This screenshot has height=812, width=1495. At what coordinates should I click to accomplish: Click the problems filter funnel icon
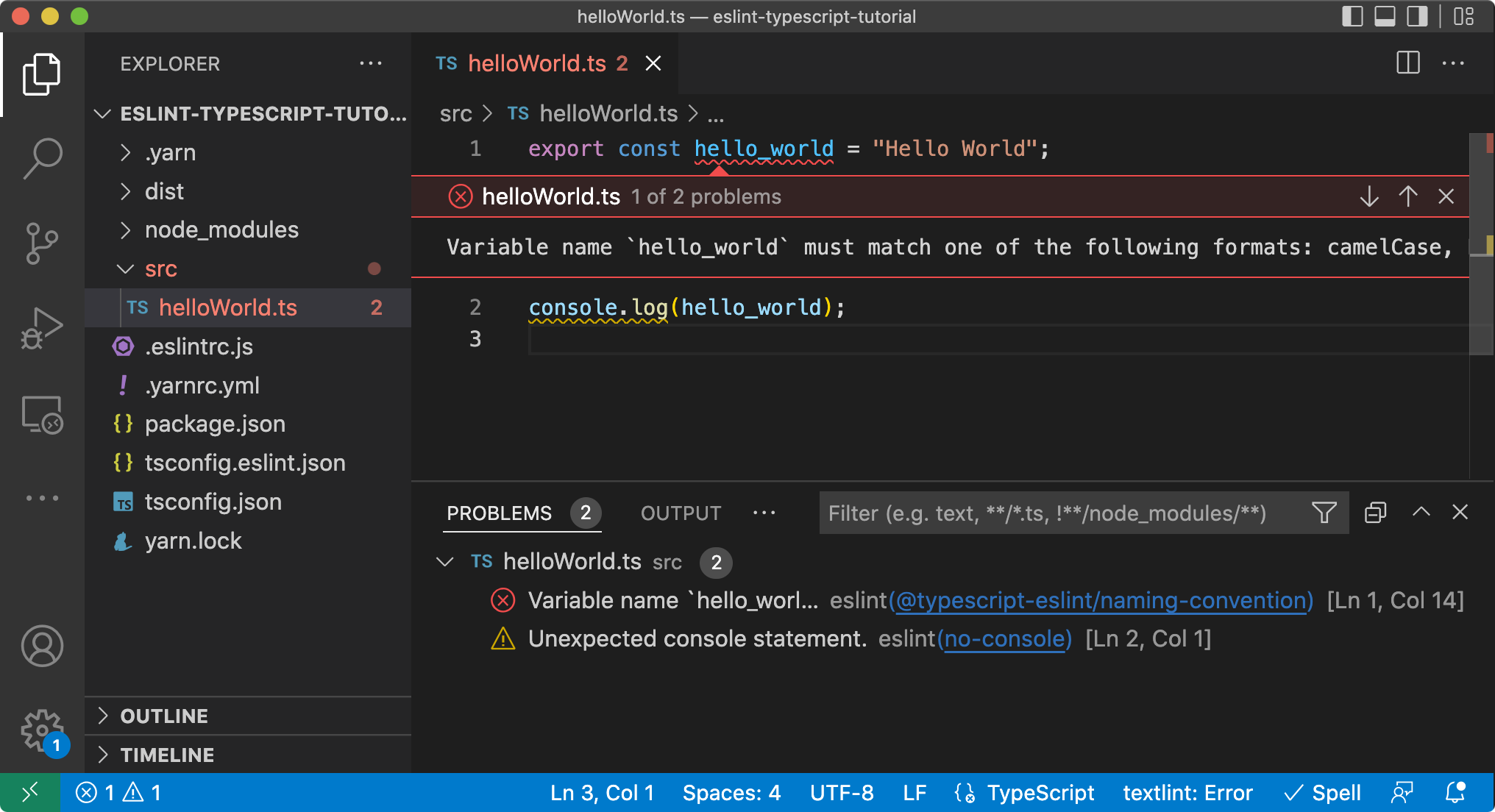1324,513
